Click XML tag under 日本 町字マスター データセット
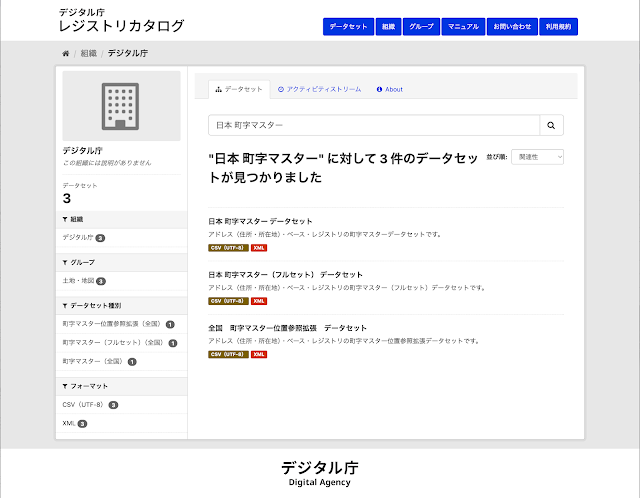This screenshot has width=640, height=498. 259,248
